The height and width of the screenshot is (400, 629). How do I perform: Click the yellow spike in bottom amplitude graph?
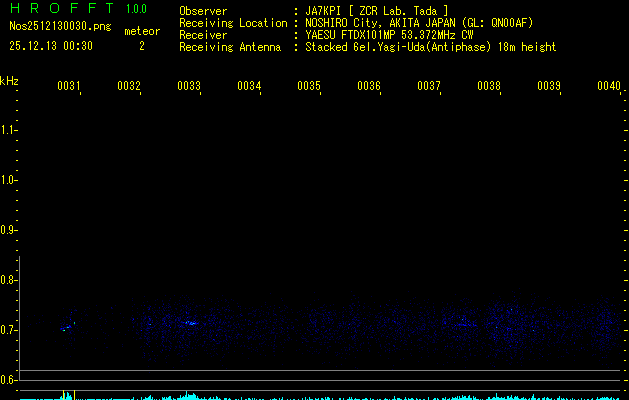[74, 394]
